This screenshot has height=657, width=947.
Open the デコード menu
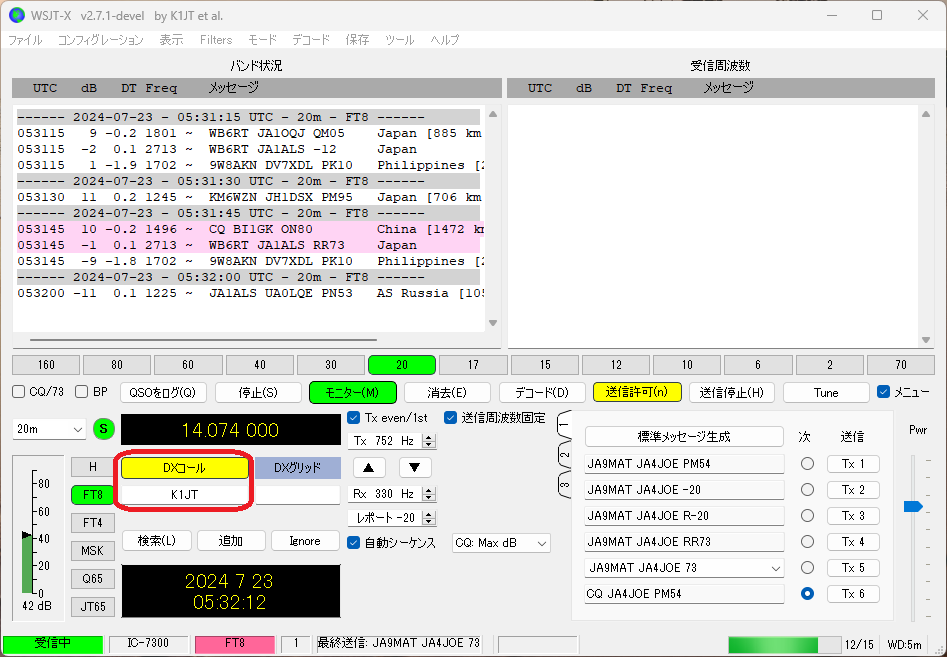311,40
